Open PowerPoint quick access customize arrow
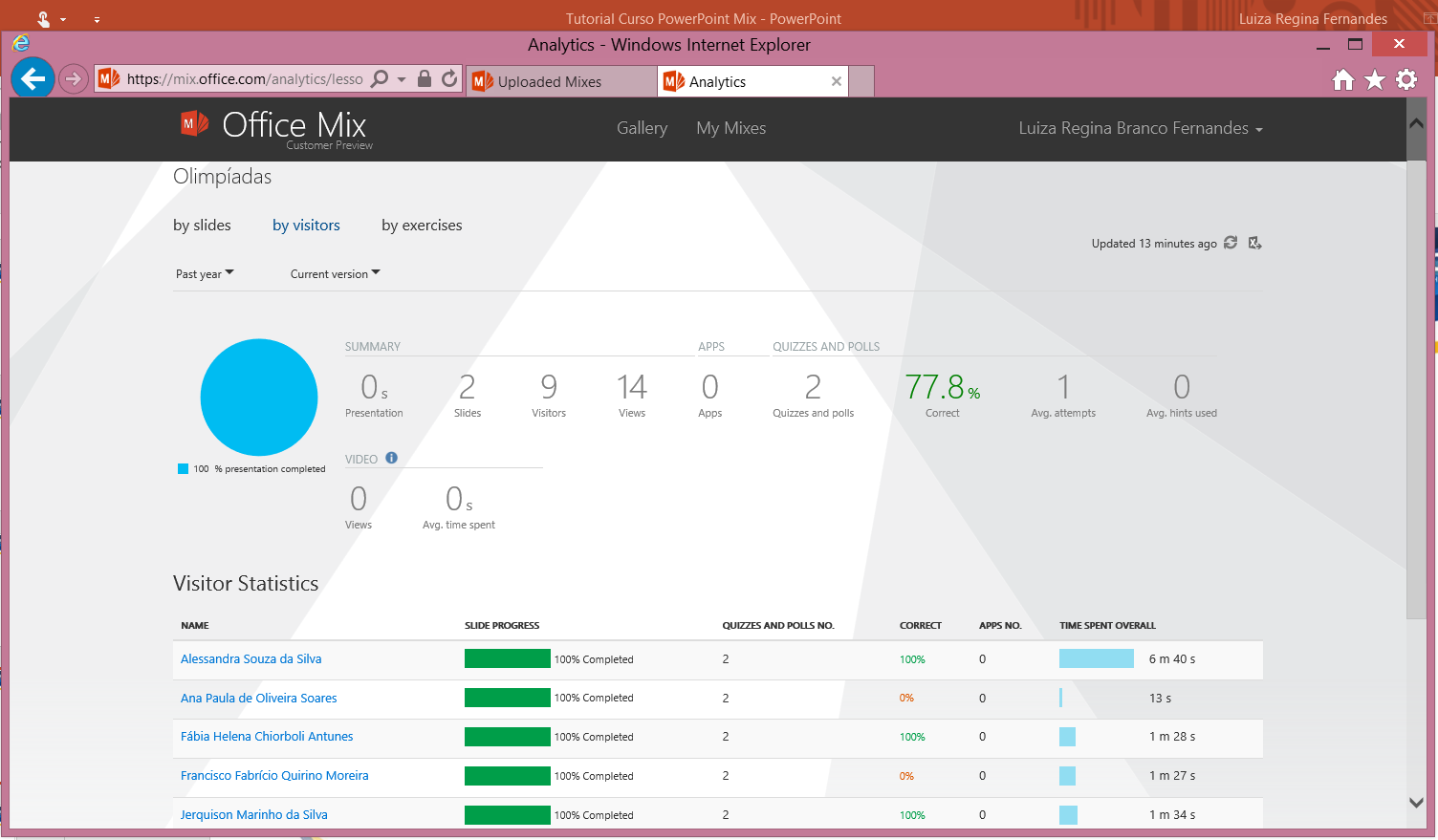Viewport: 1438px width, 840px height. click(97, 18)
